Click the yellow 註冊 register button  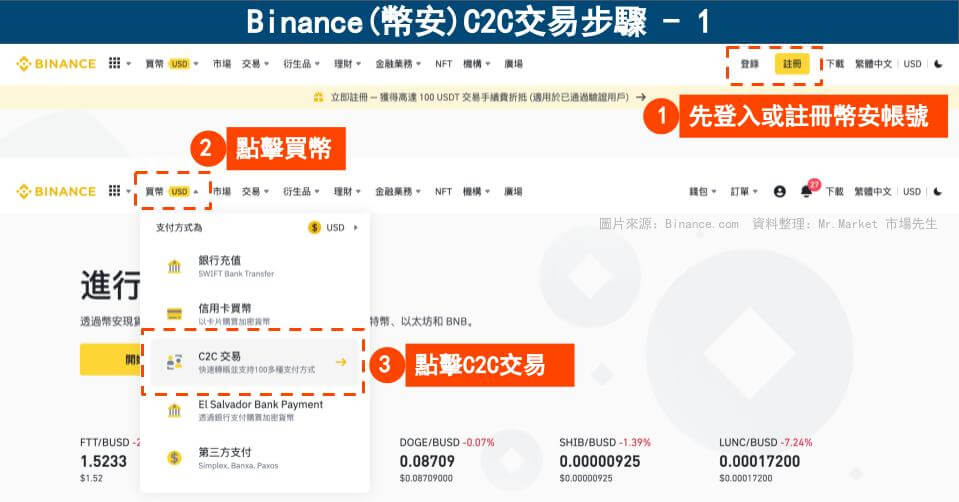click(x=792, y=64)
